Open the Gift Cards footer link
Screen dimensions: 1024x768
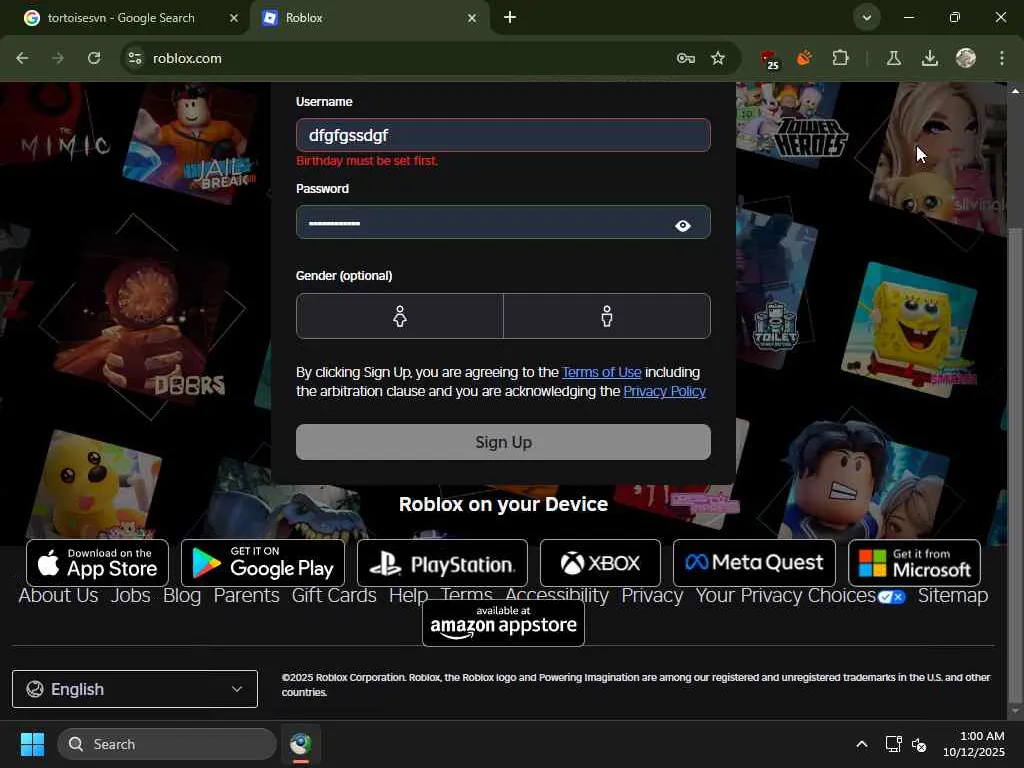tap(334, 596)
